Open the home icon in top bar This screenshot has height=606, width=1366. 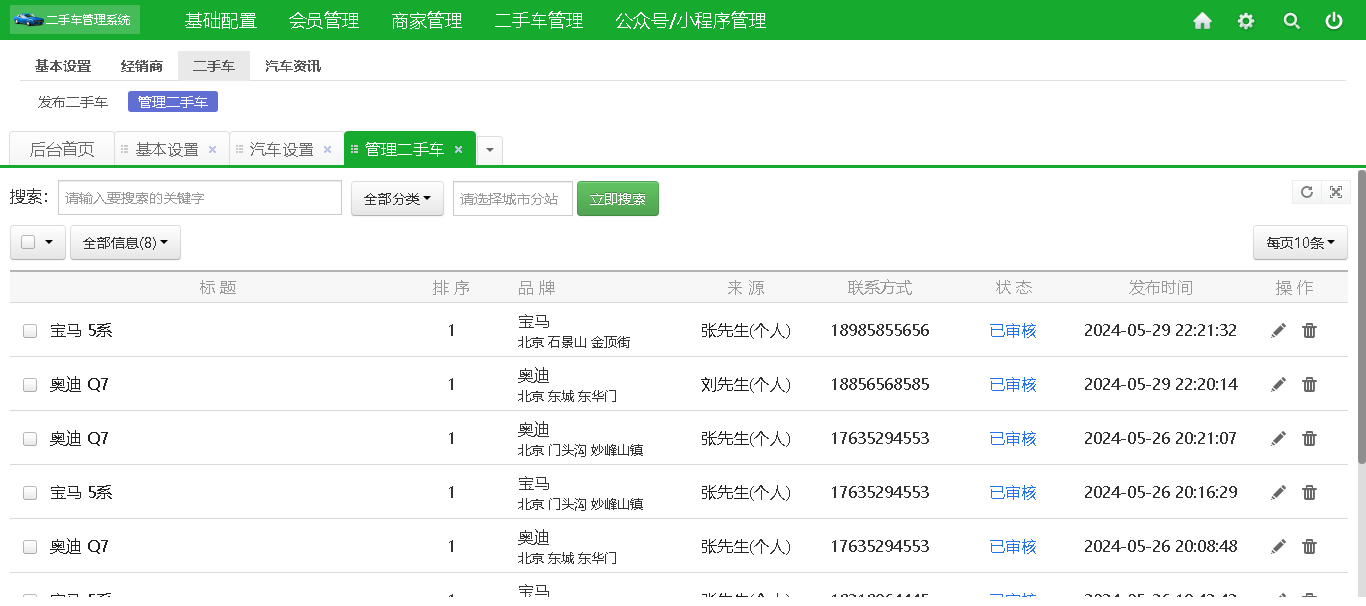tap(1202, 19)
